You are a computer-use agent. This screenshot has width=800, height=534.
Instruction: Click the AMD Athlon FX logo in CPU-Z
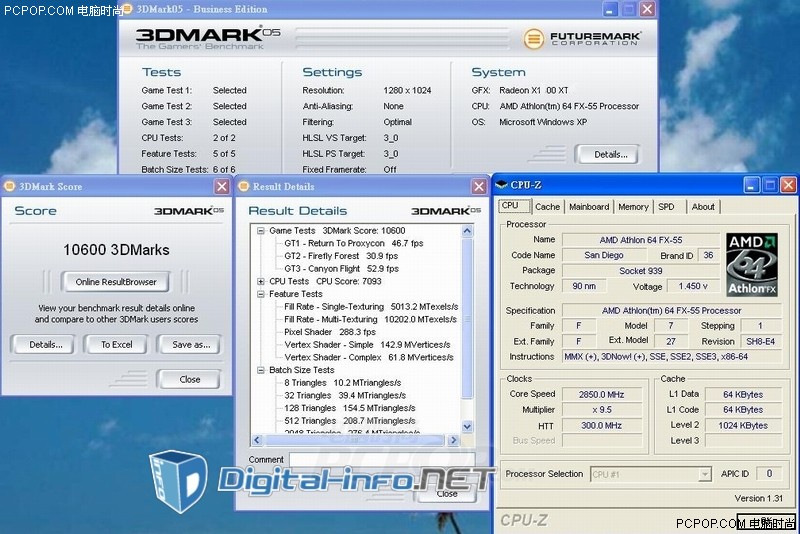(x=757, y=264)
